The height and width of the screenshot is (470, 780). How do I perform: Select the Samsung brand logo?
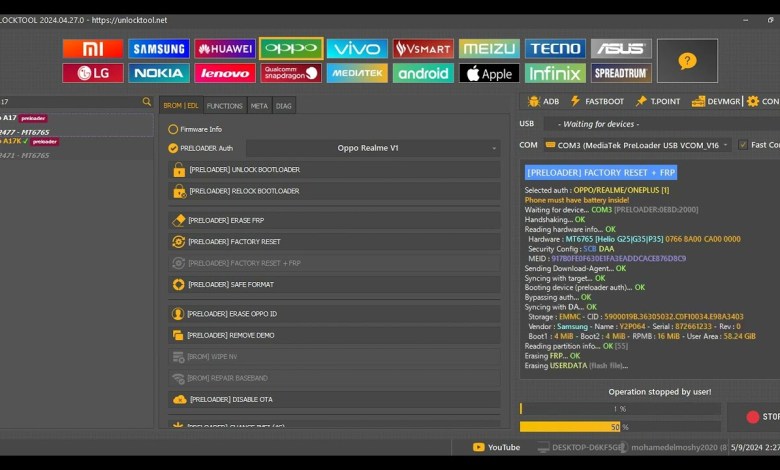(159, 49)
